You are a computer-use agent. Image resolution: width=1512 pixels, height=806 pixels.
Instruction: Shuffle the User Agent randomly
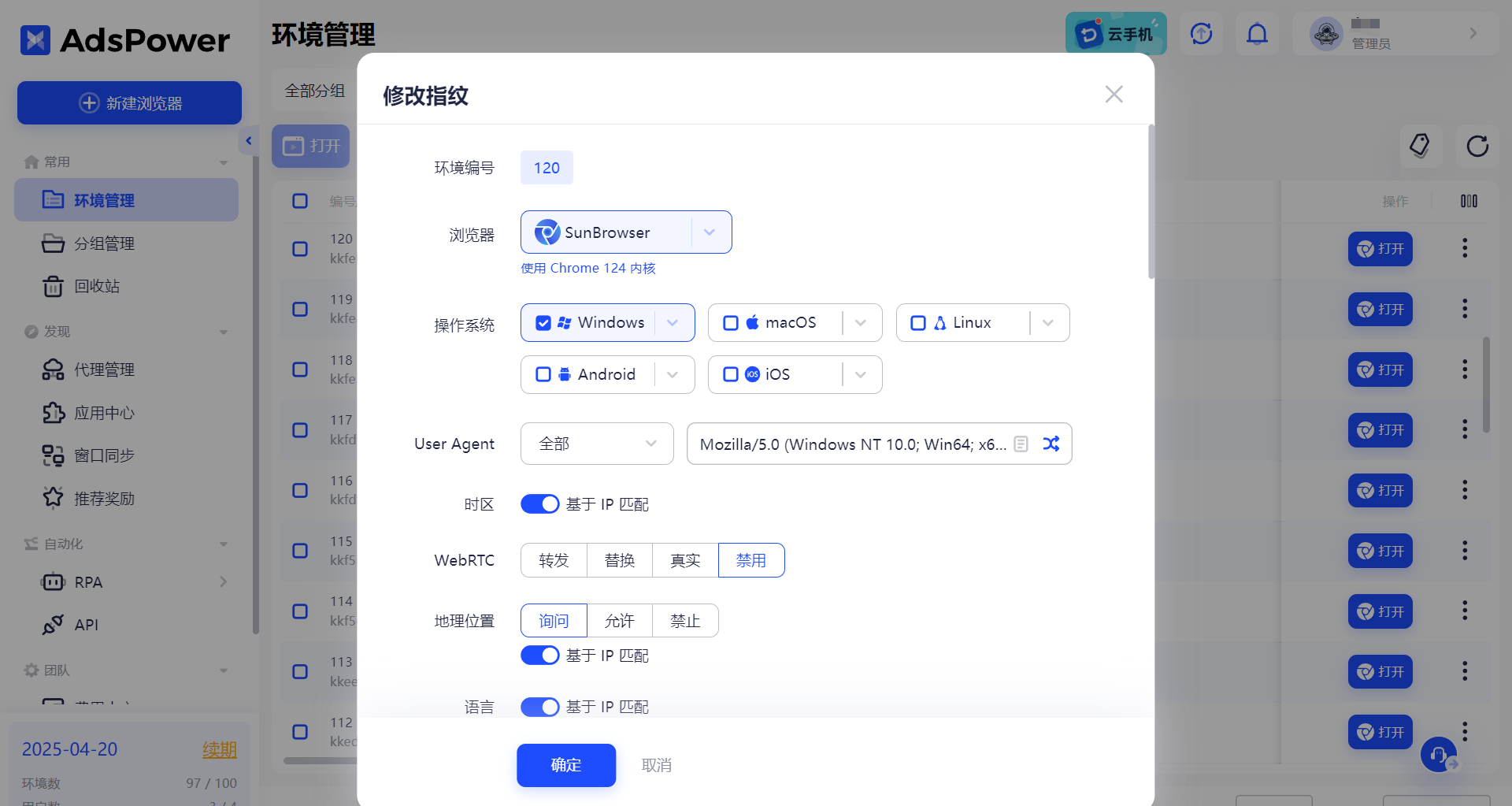point(1051,444)
